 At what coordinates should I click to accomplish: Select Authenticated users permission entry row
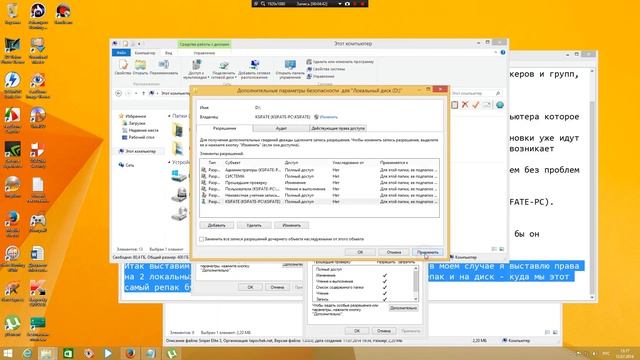[319, 182]
